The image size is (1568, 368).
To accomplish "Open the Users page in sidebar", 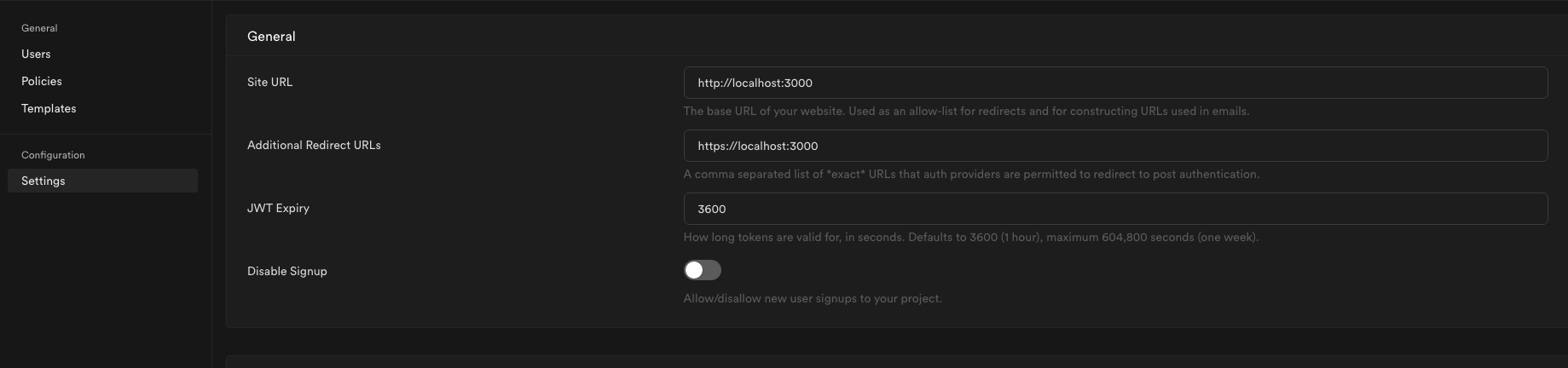I will click(x=36, y=54).
